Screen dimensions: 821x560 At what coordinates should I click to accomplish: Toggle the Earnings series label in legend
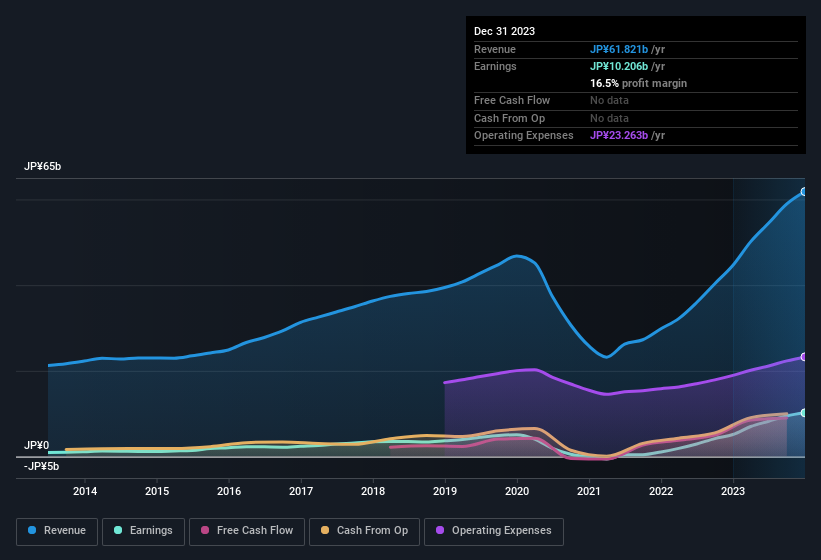(x=151, y=531)
